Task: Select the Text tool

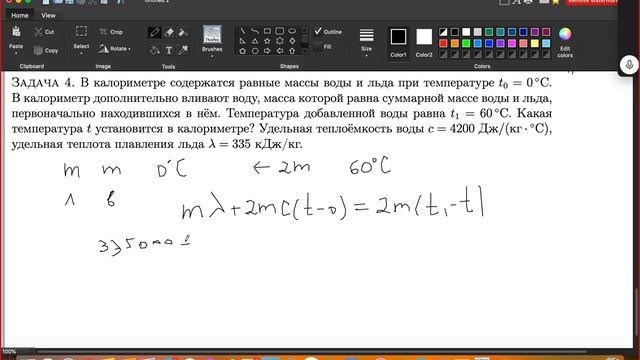Action: [x=169, y=50]
